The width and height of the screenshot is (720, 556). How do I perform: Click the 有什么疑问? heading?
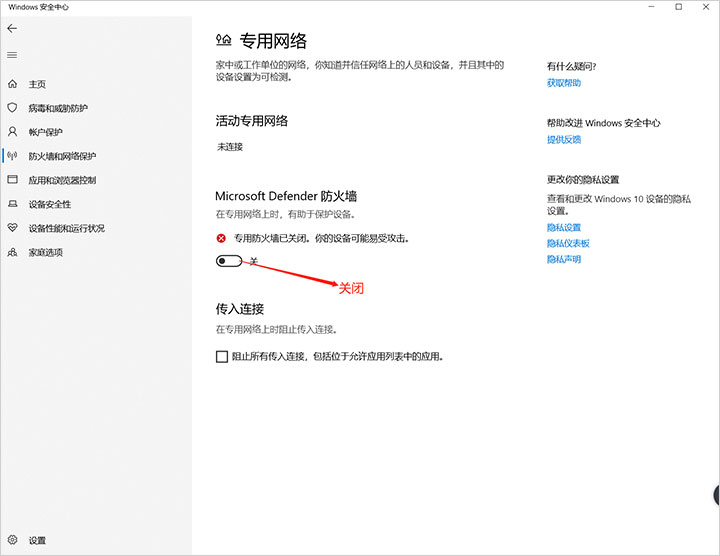pyautogui.click(x=571, y=67)
